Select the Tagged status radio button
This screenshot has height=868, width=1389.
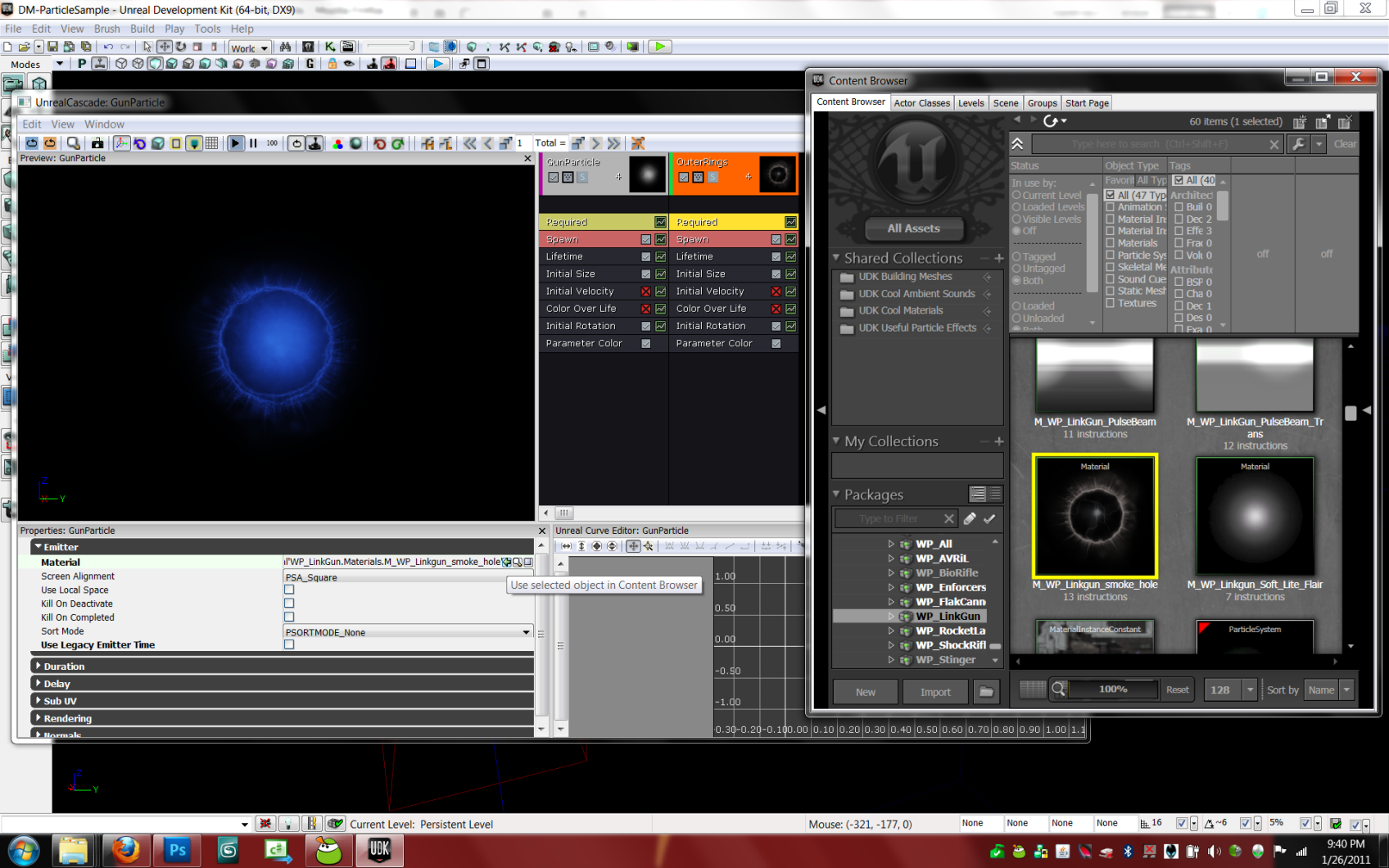[1016, 256]
